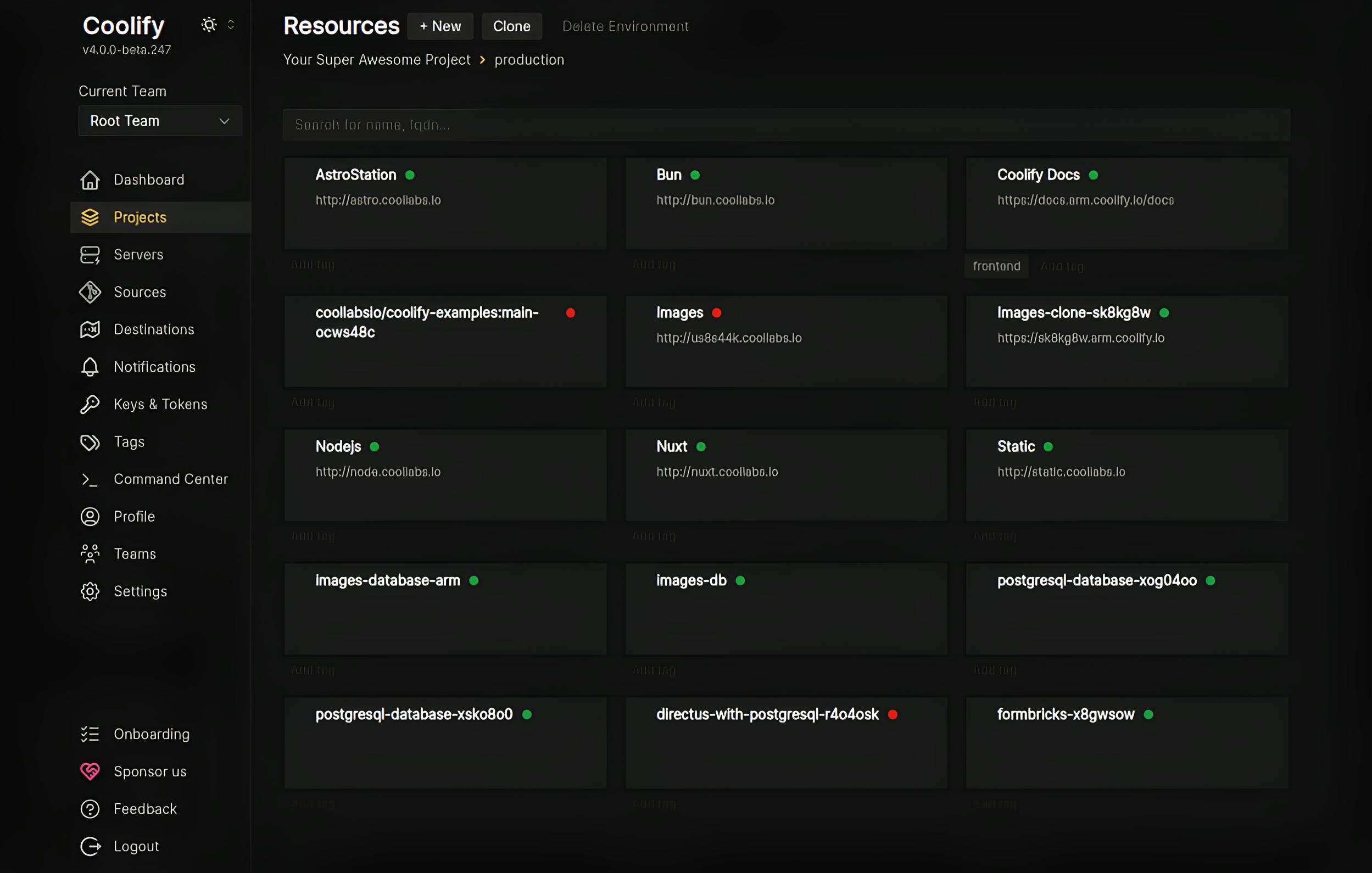Select Projects in the sidebar menu

click(x=140, y=217)
